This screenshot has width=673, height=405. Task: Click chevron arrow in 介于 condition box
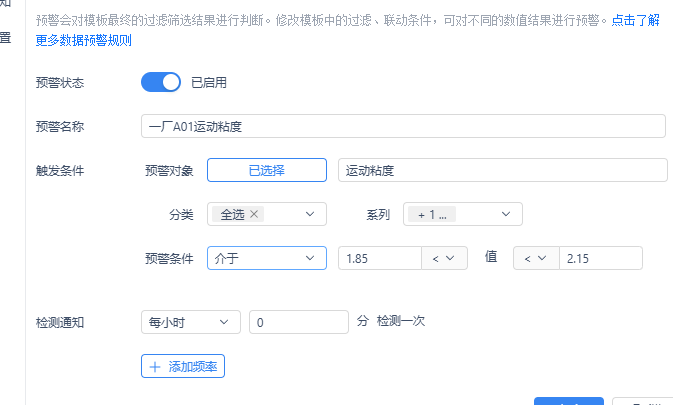[310, 258]
